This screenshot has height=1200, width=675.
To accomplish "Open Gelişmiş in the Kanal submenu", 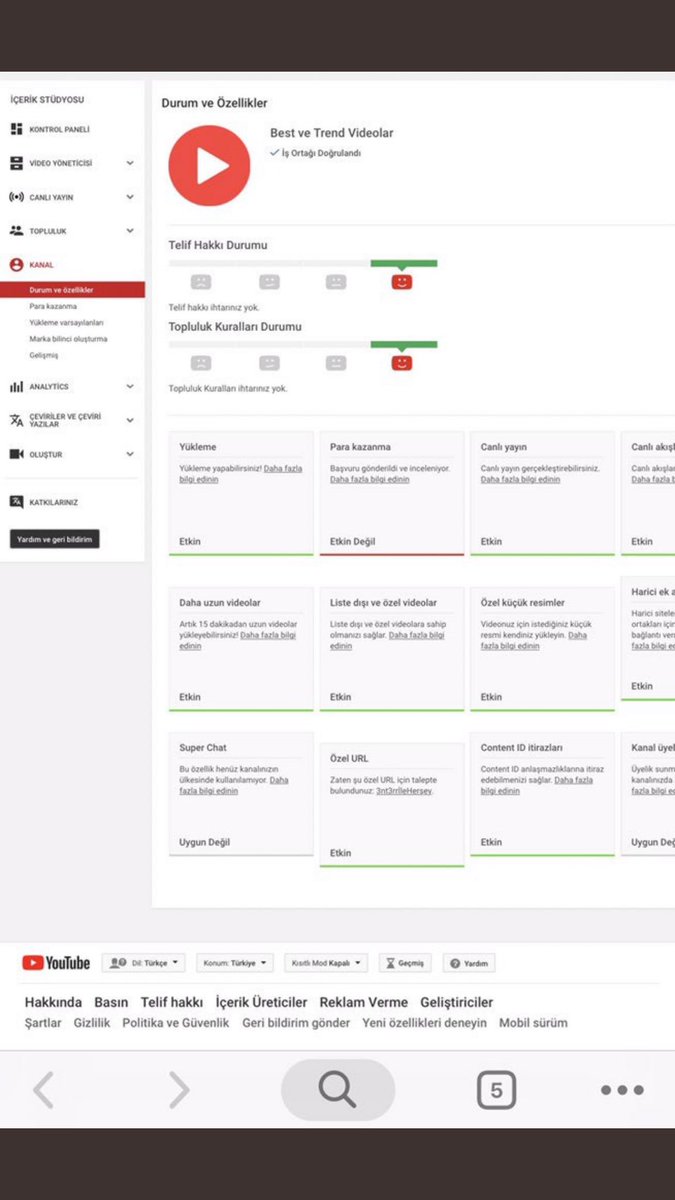I will coord(44,355).
